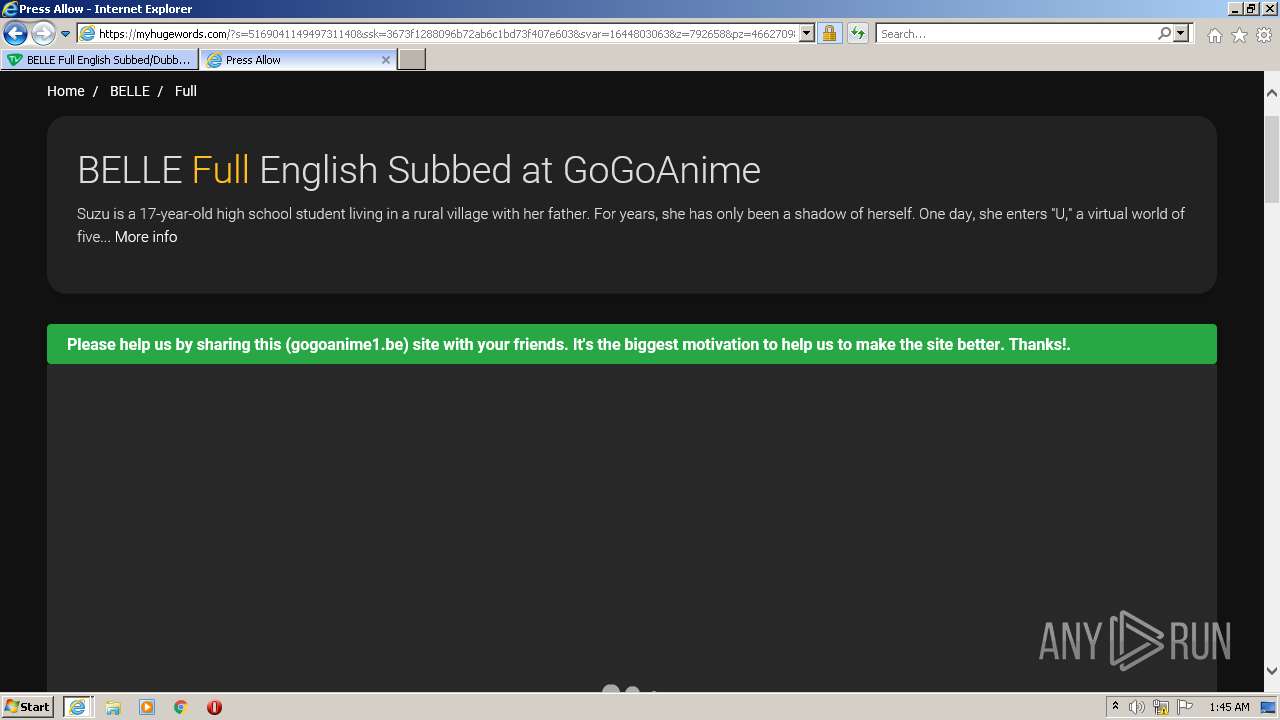This screenshot has height=720, width=1280.
Task: Open Action Center flag icon
Action: click(1185, 707)
